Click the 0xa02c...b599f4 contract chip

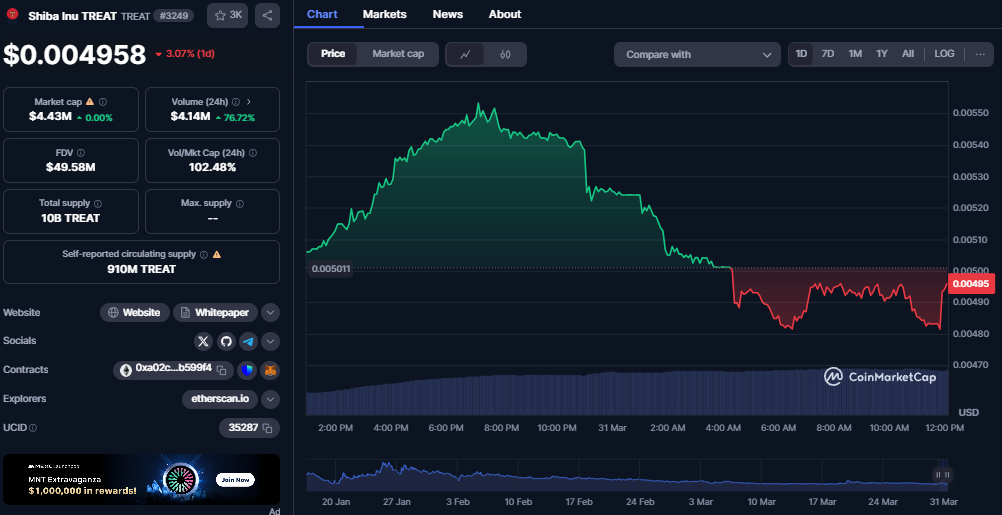coord(173,370)
